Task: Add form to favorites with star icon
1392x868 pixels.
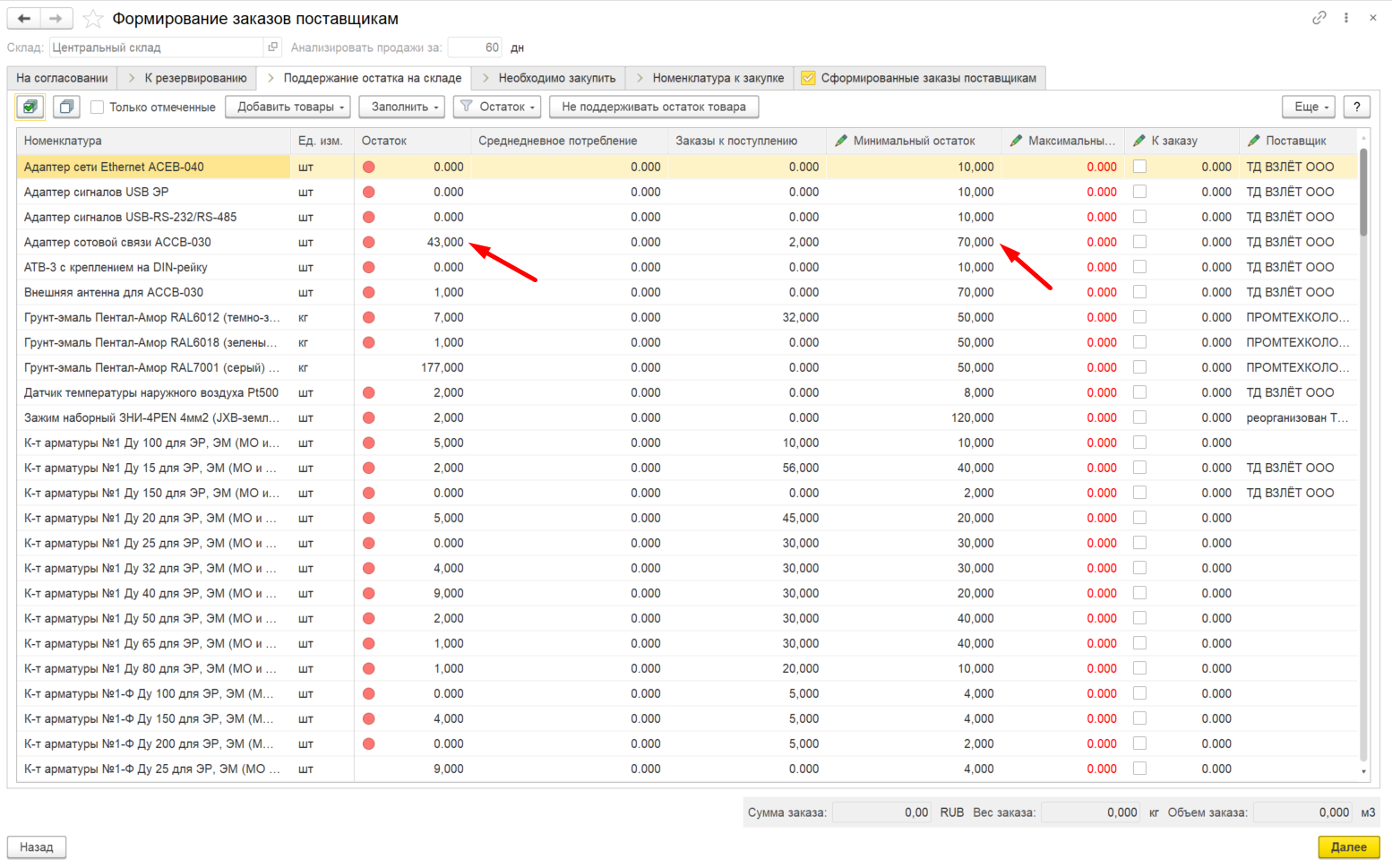Action: 92,19
